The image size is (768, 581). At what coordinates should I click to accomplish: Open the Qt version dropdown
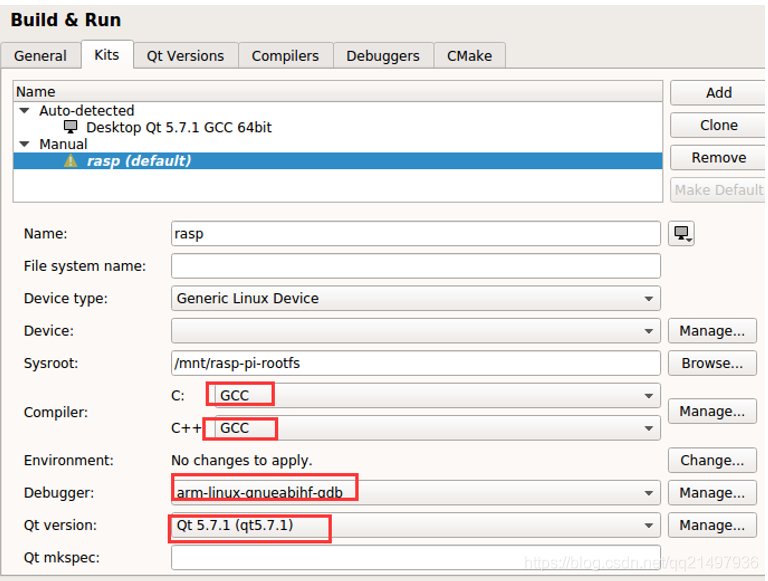pos(416,525)
